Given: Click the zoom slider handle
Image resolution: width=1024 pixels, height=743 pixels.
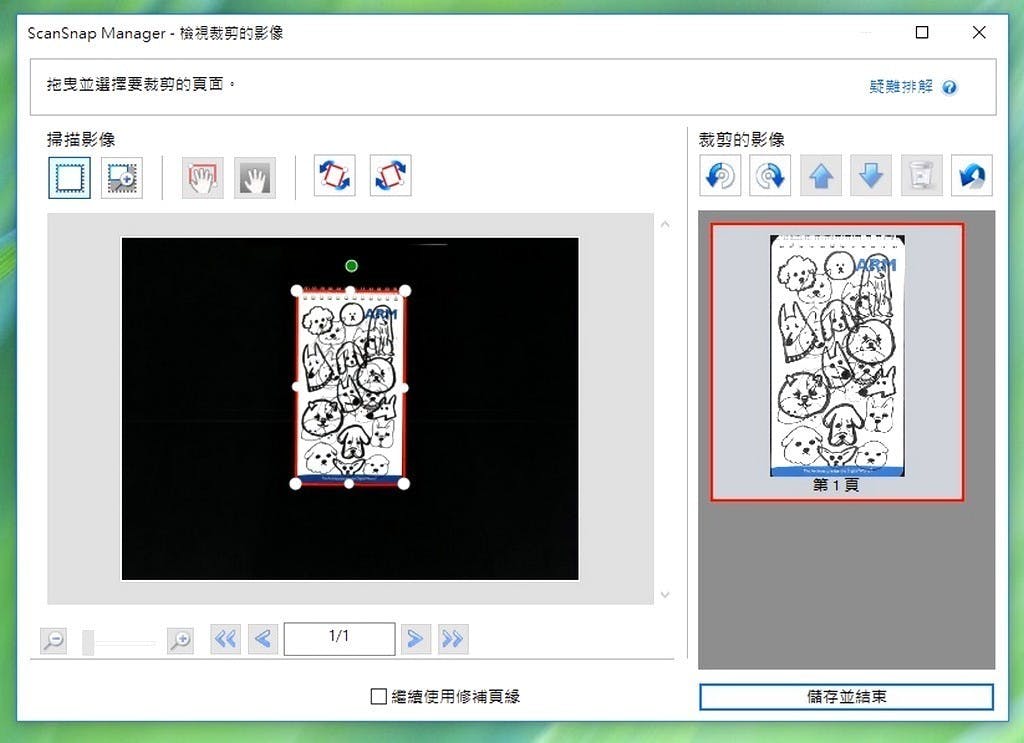Looking at the screenshot, I should point(88,642).
